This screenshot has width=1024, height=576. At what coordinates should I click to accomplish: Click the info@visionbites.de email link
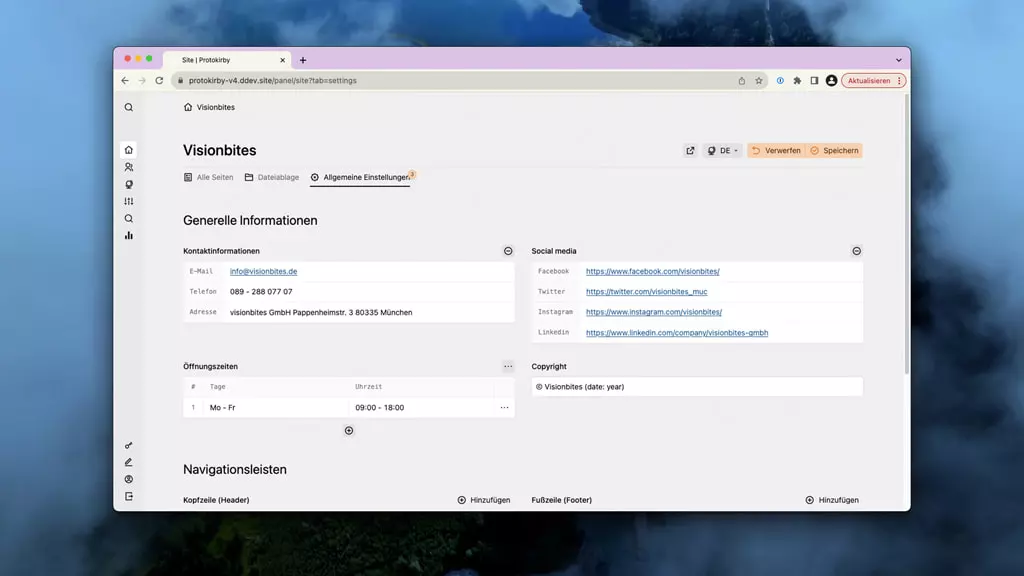pyautogui.click(x=263, y=271)
